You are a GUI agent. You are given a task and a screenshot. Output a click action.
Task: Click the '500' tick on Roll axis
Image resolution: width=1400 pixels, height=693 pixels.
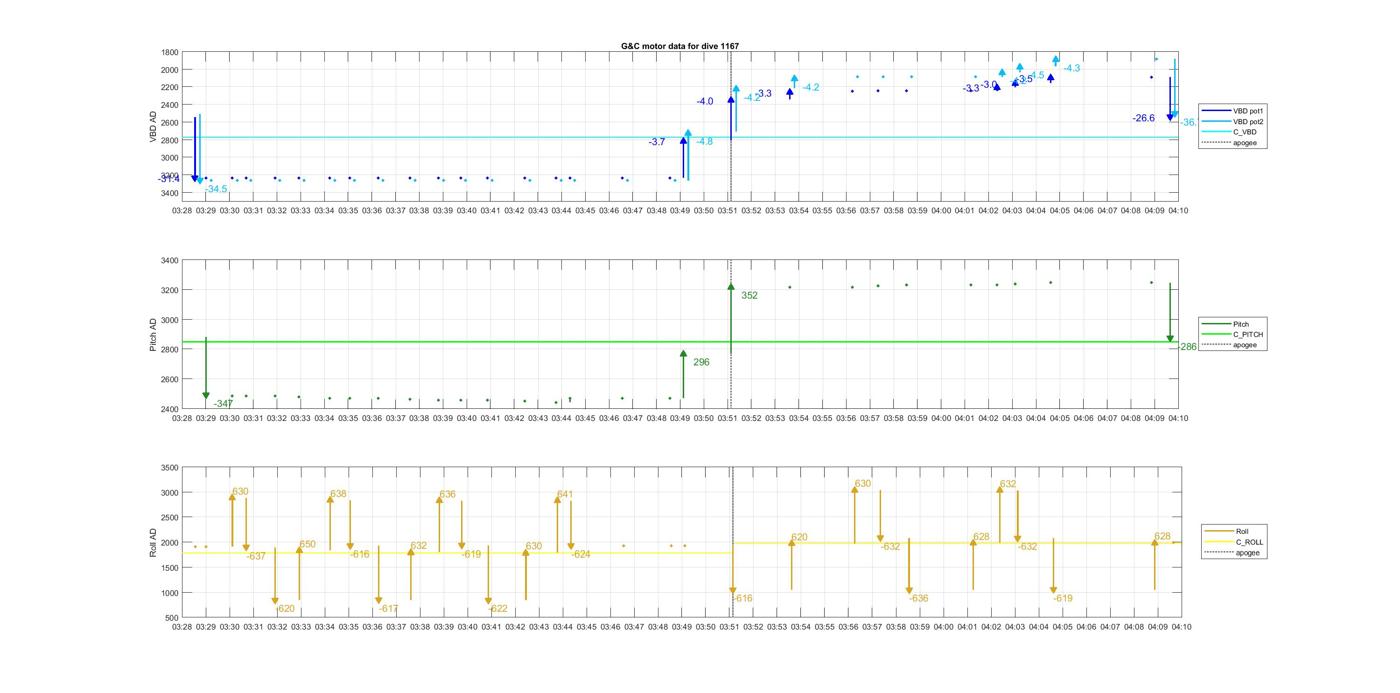point(172,618)
